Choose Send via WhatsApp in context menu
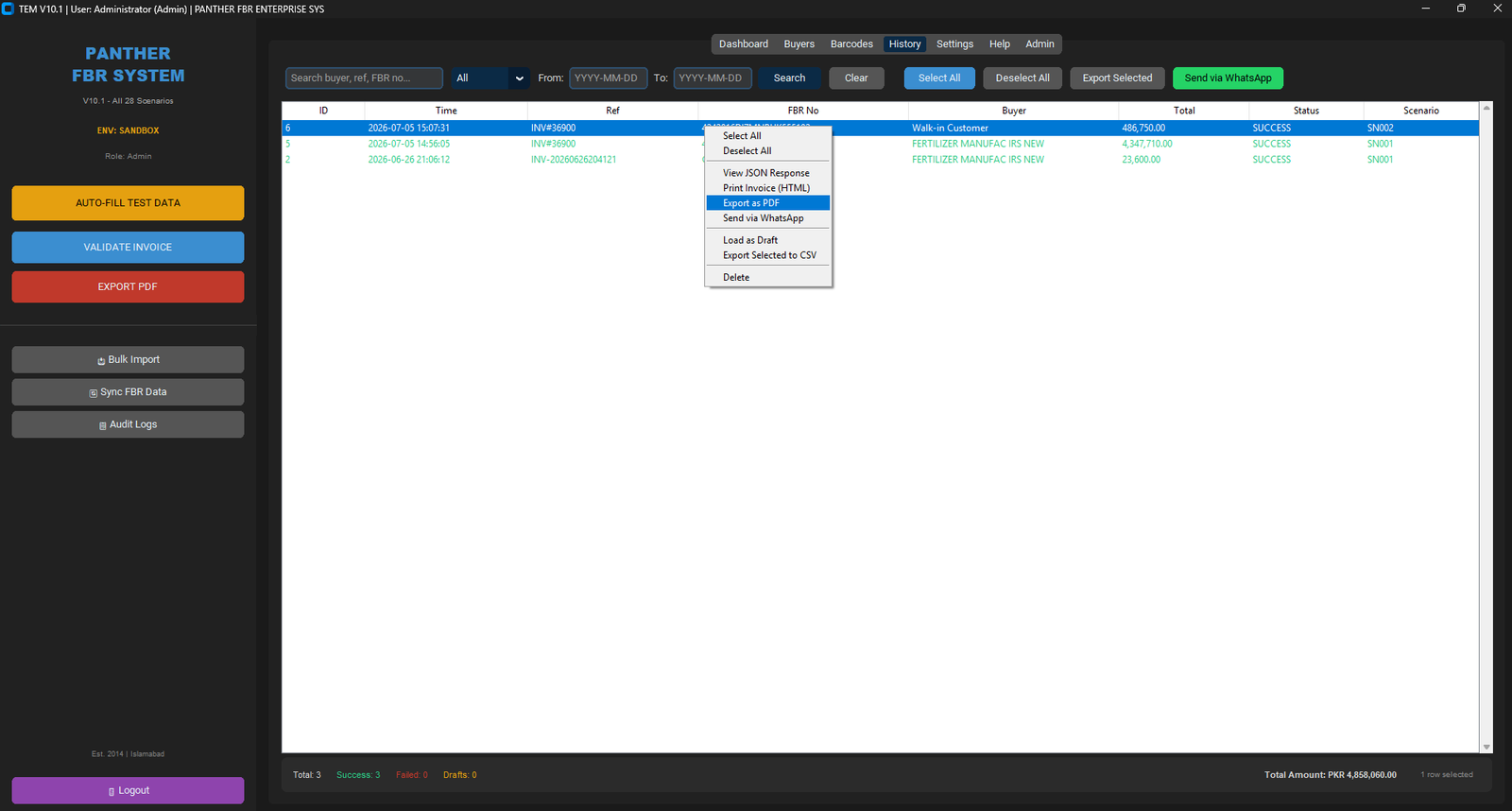 [x=767, y=218]
